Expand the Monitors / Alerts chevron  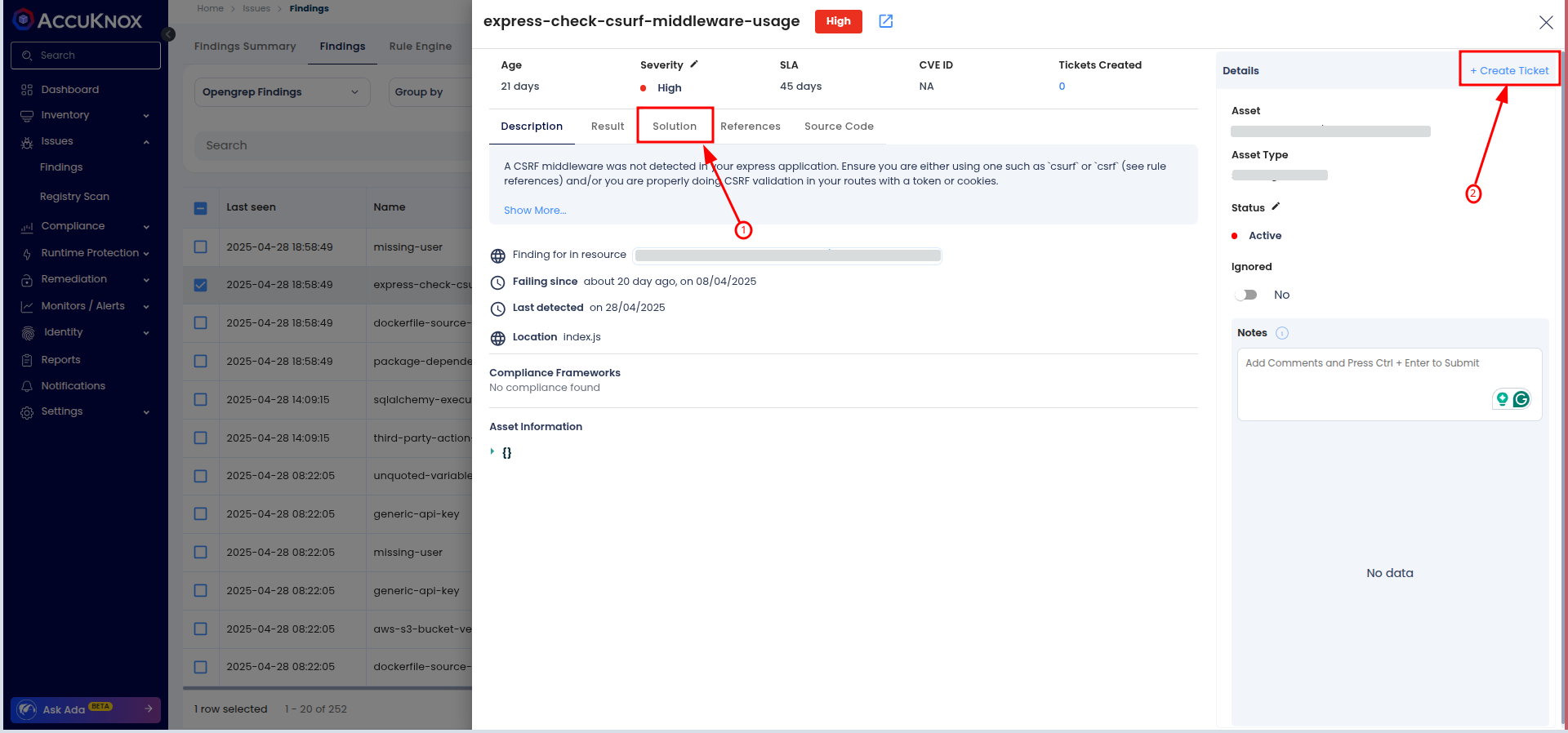click(146, 307)
